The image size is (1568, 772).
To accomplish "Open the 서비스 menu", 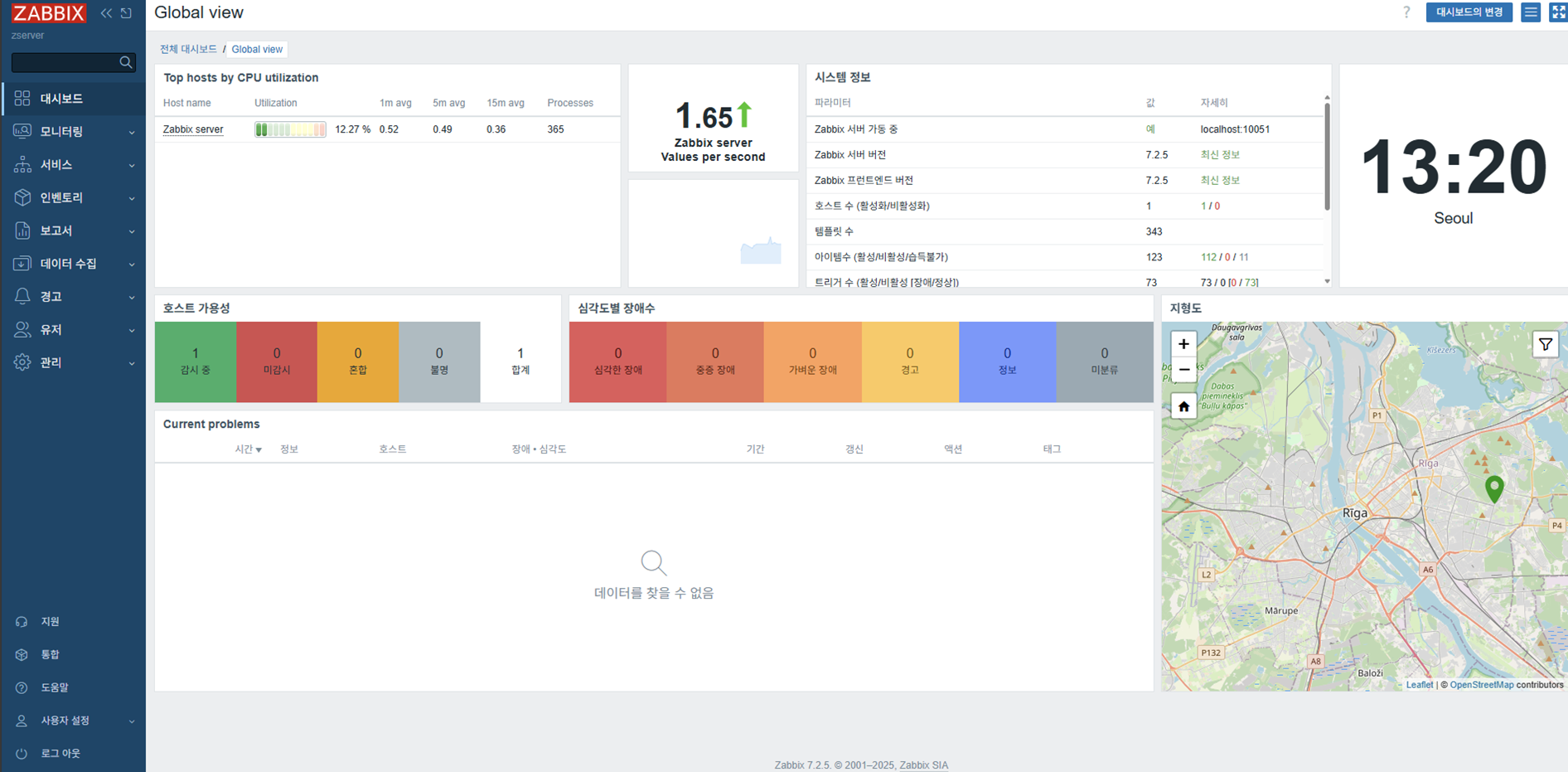I will (74, 165).
